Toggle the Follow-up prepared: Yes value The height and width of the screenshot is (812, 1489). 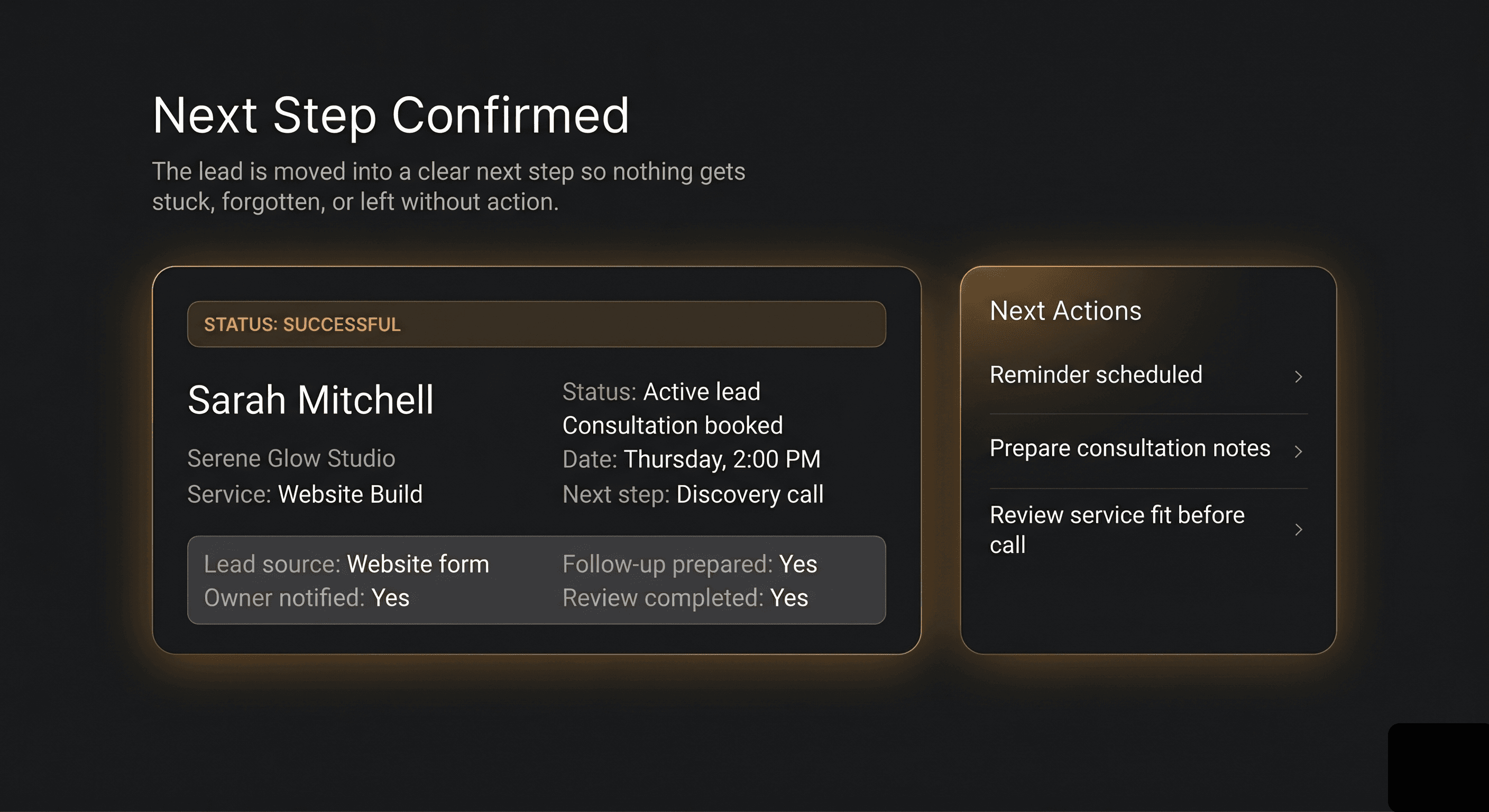pos(689,564)
